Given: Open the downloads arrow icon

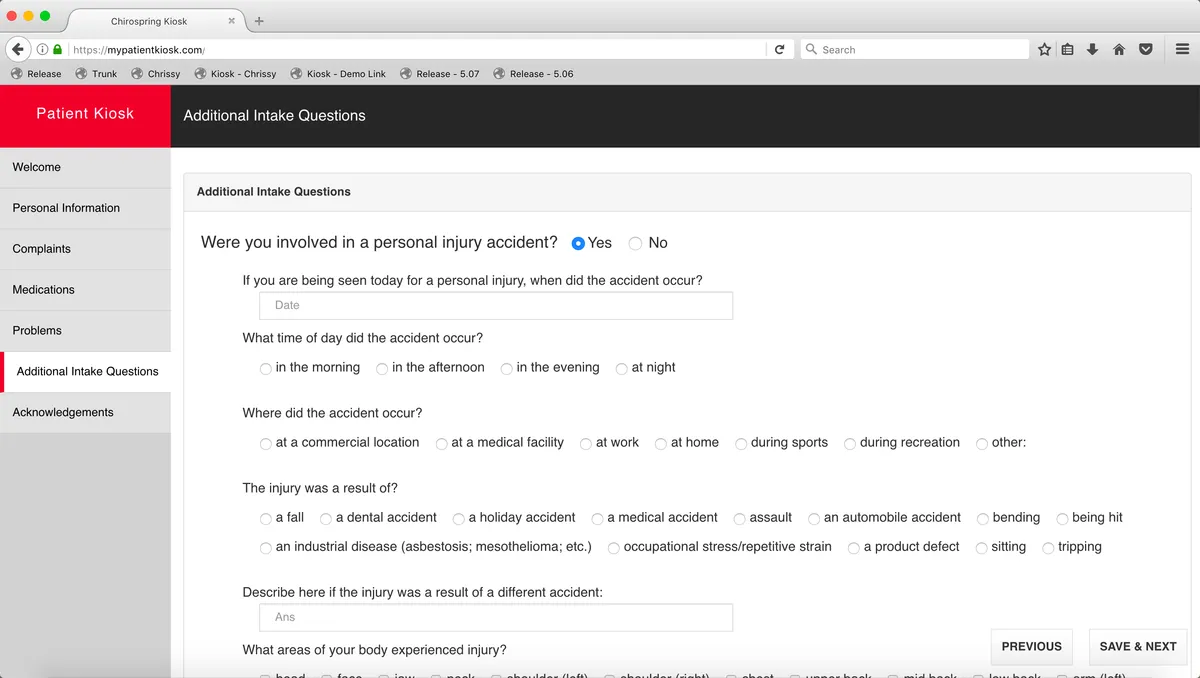Looking at the screenshot, I should click(1092, 49).
